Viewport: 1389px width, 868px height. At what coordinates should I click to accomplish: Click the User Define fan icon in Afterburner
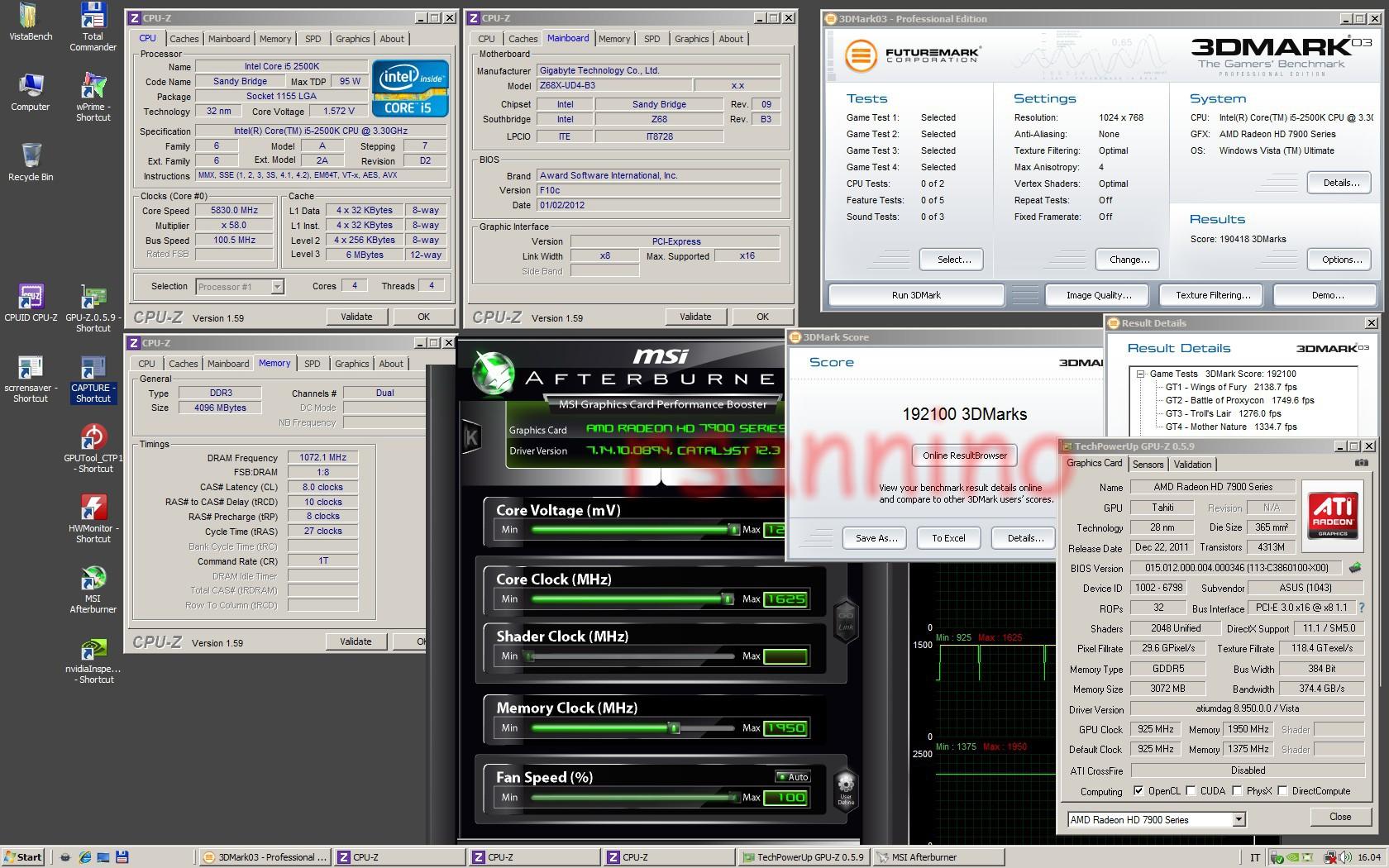point(846,789)
